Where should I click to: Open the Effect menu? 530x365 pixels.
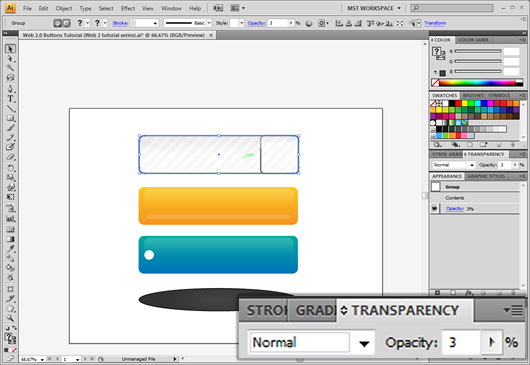128,8
